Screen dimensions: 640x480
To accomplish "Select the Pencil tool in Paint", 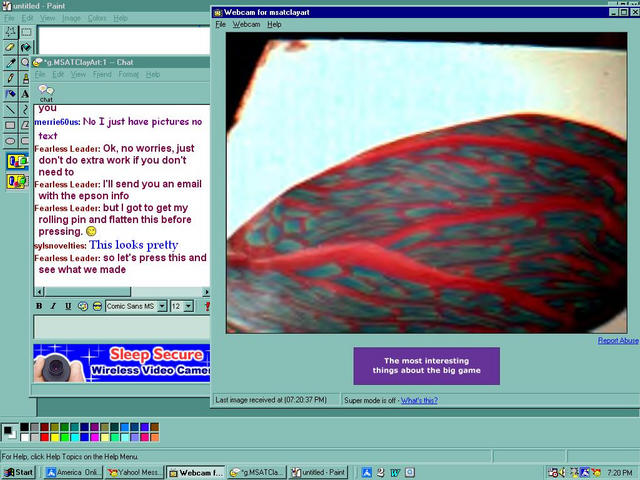I will point(11,78).
